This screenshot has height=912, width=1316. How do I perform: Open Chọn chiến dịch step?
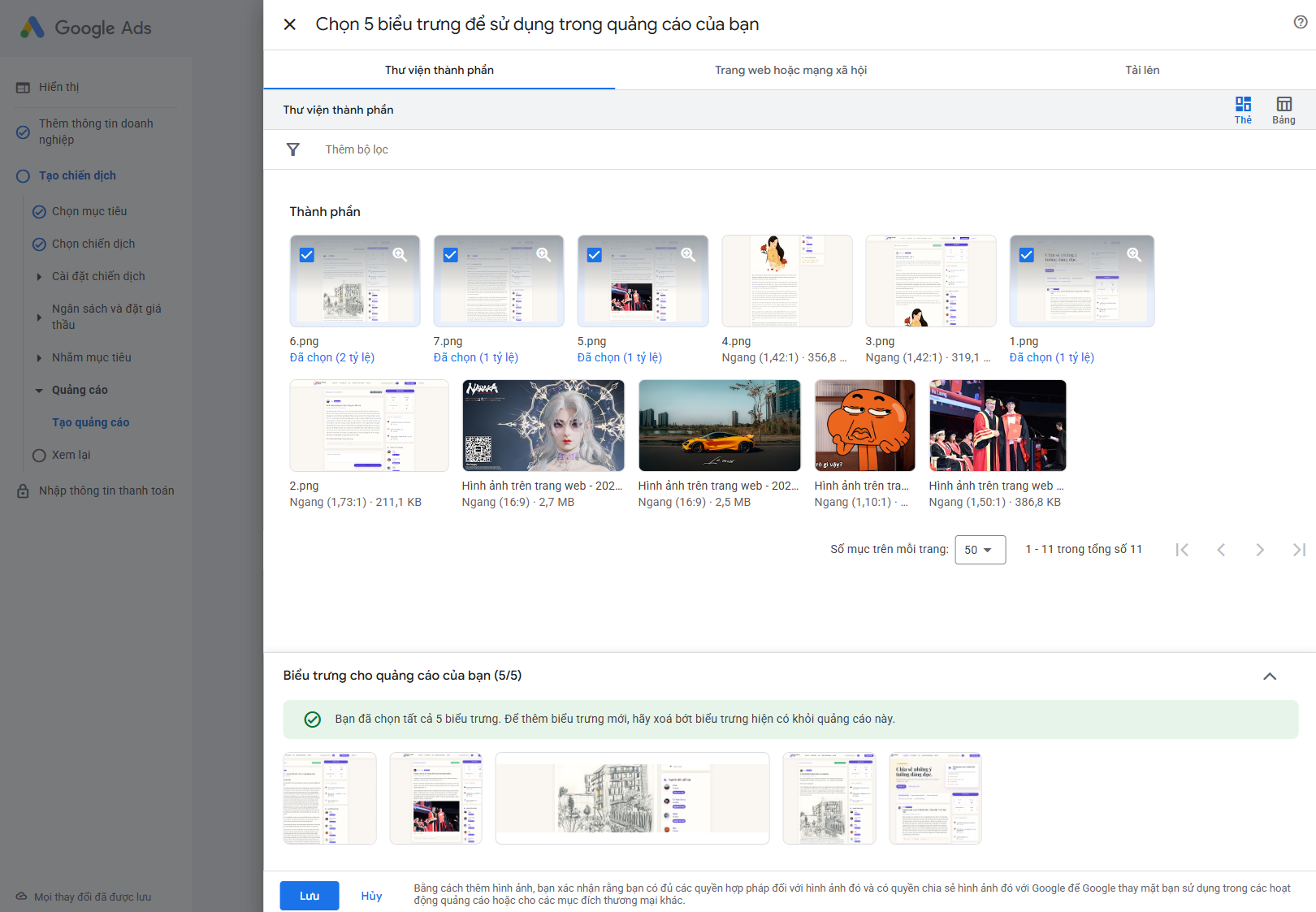[93, 244]
